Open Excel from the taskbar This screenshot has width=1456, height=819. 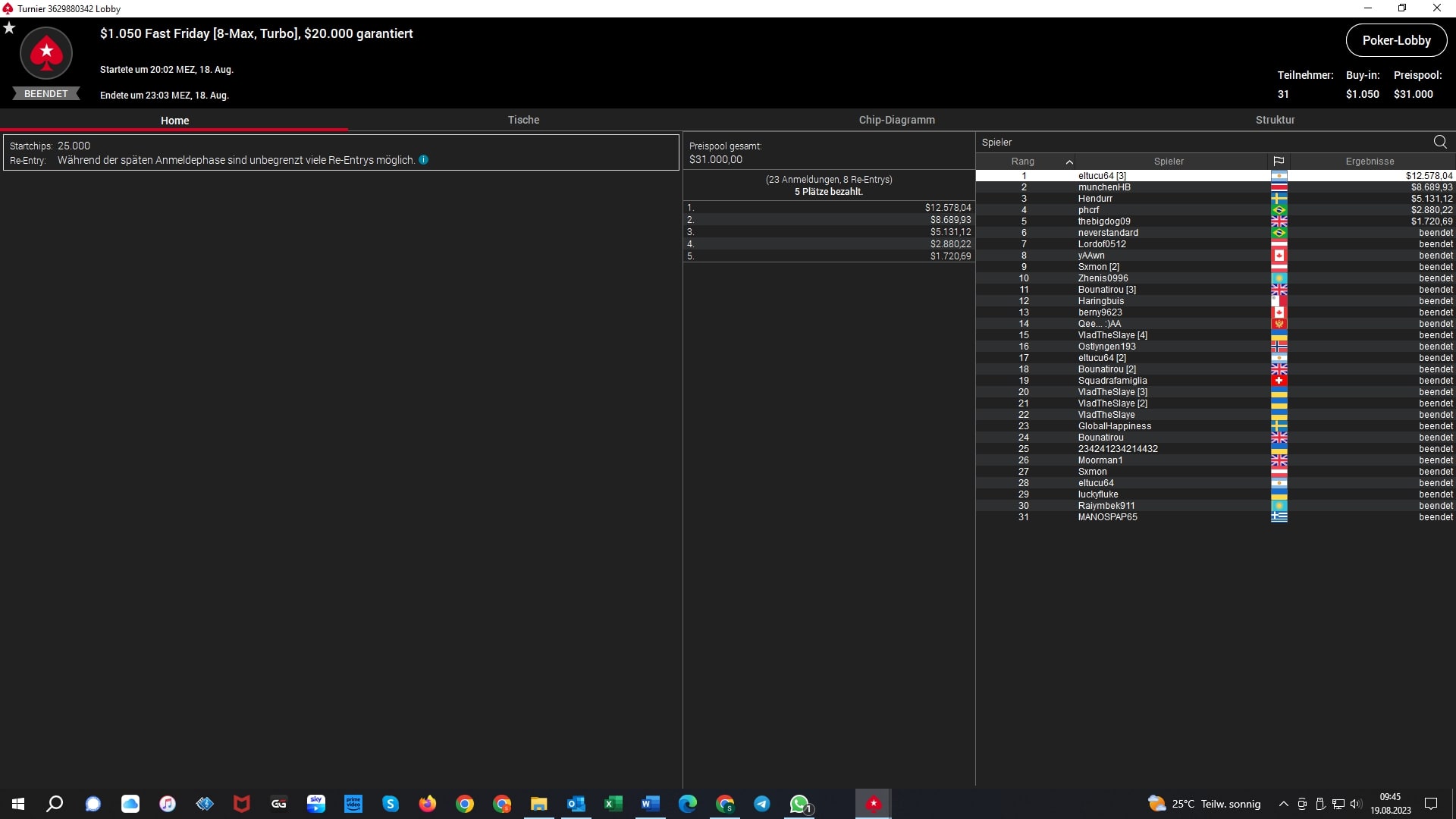[613, 804]
